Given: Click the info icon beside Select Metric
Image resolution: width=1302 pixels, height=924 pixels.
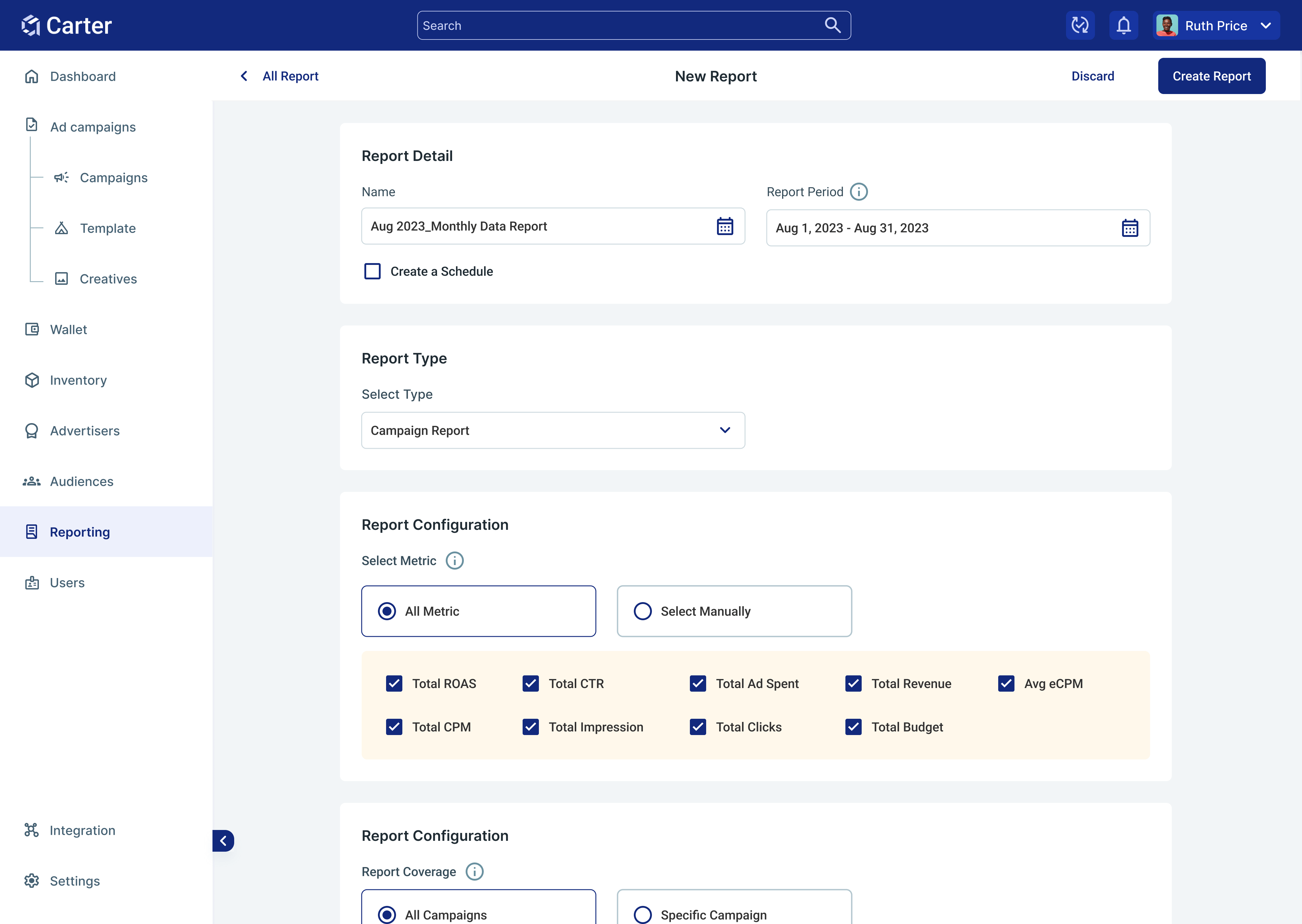Looking at the screenshot, I should (x=454, y=561).
